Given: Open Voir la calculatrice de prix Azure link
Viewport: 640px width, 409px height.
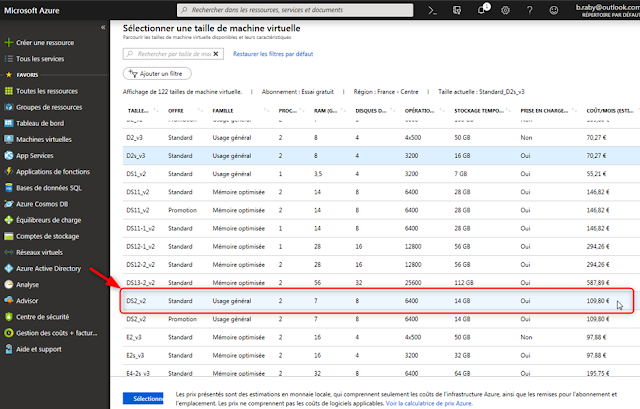Looking at the screenshot, I should (x=429, y=403).
